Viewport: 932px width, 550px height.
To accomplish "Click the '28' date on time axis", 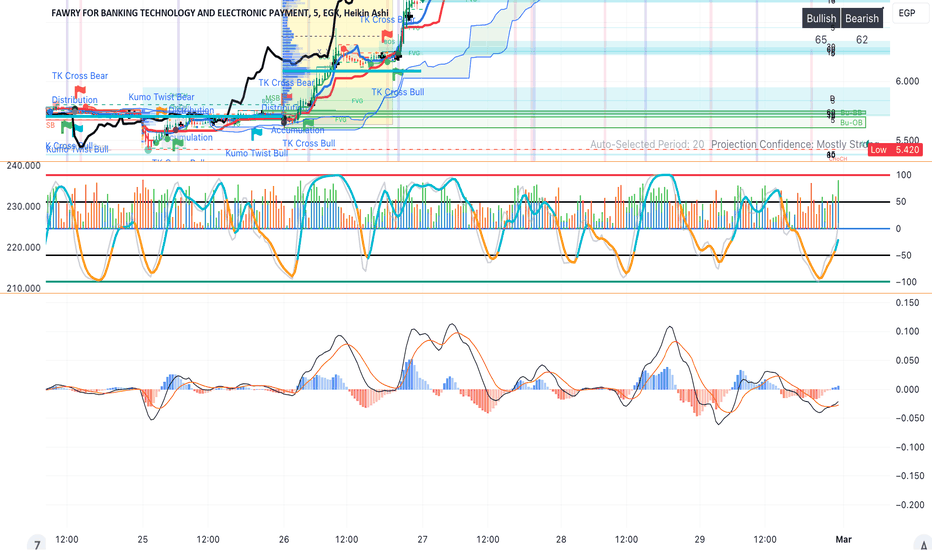I will point(561,539).
